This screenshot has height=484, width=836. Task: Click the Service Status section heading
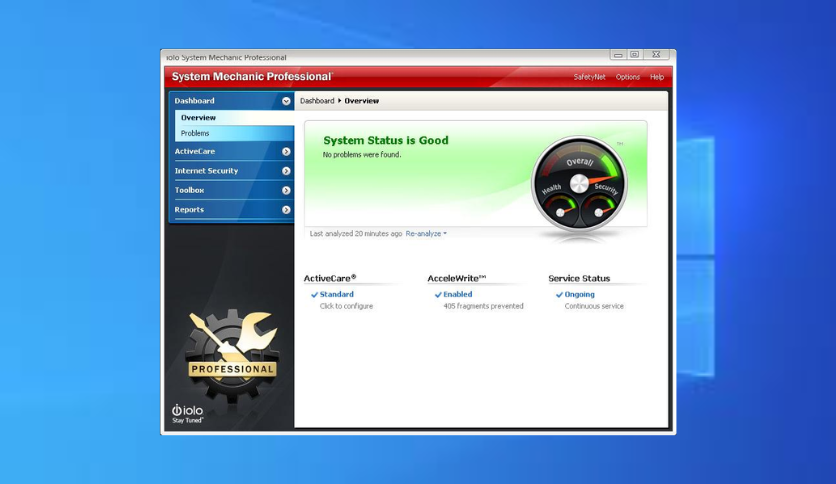click(579, 278)
